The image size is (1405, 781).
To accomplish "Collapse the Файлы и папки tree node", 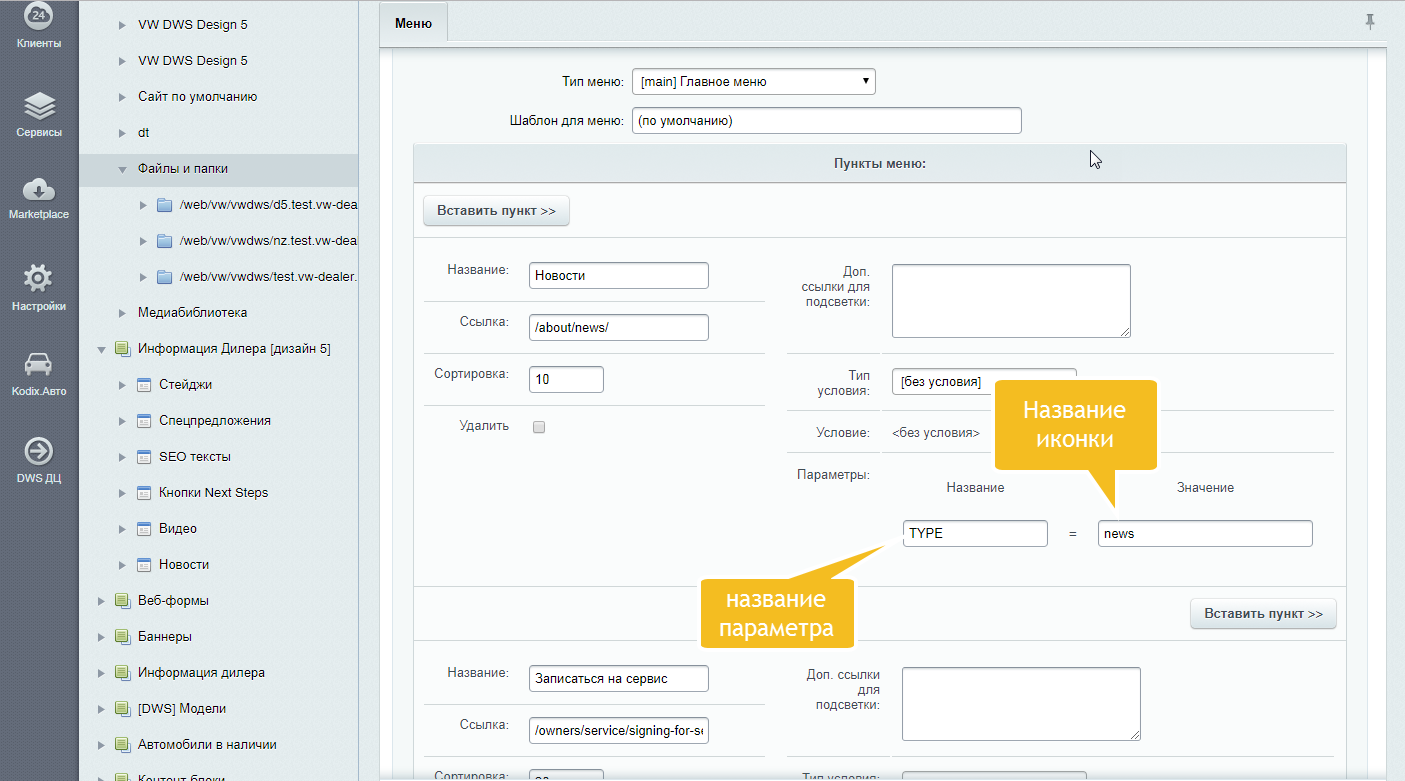I will 122,169.
